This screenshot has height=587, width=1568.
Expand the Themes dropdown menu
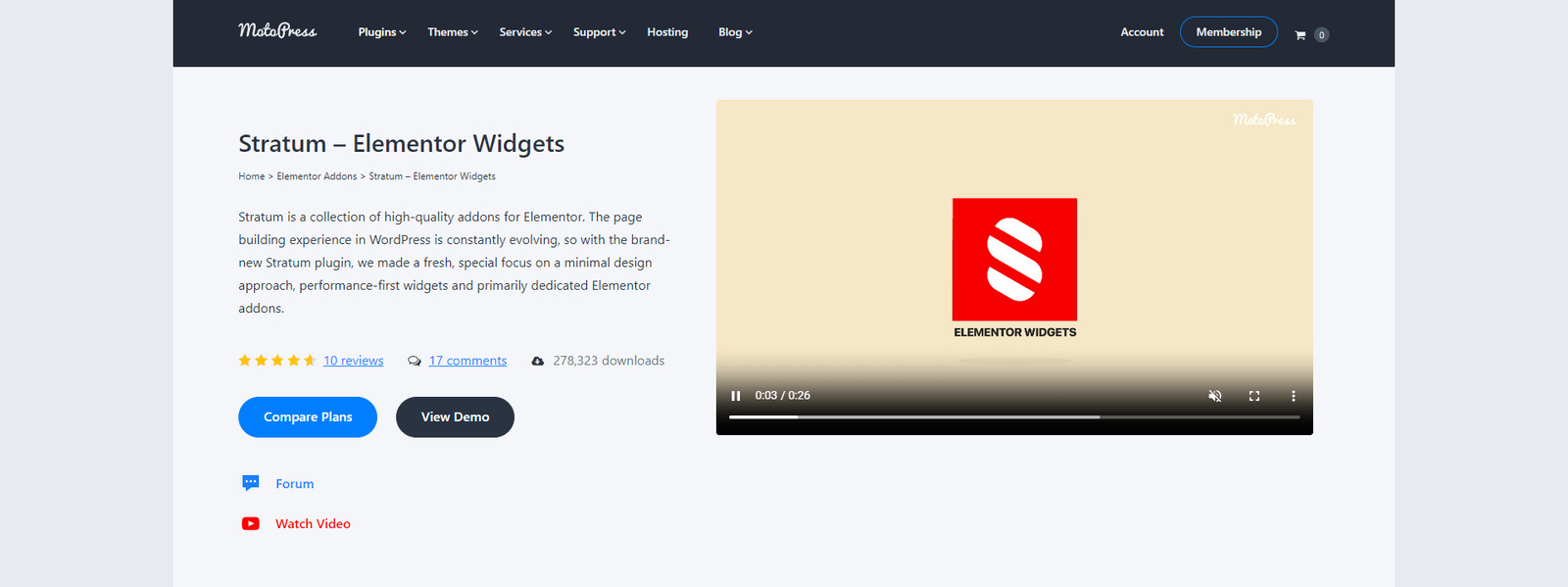click(x=453, y=32)
